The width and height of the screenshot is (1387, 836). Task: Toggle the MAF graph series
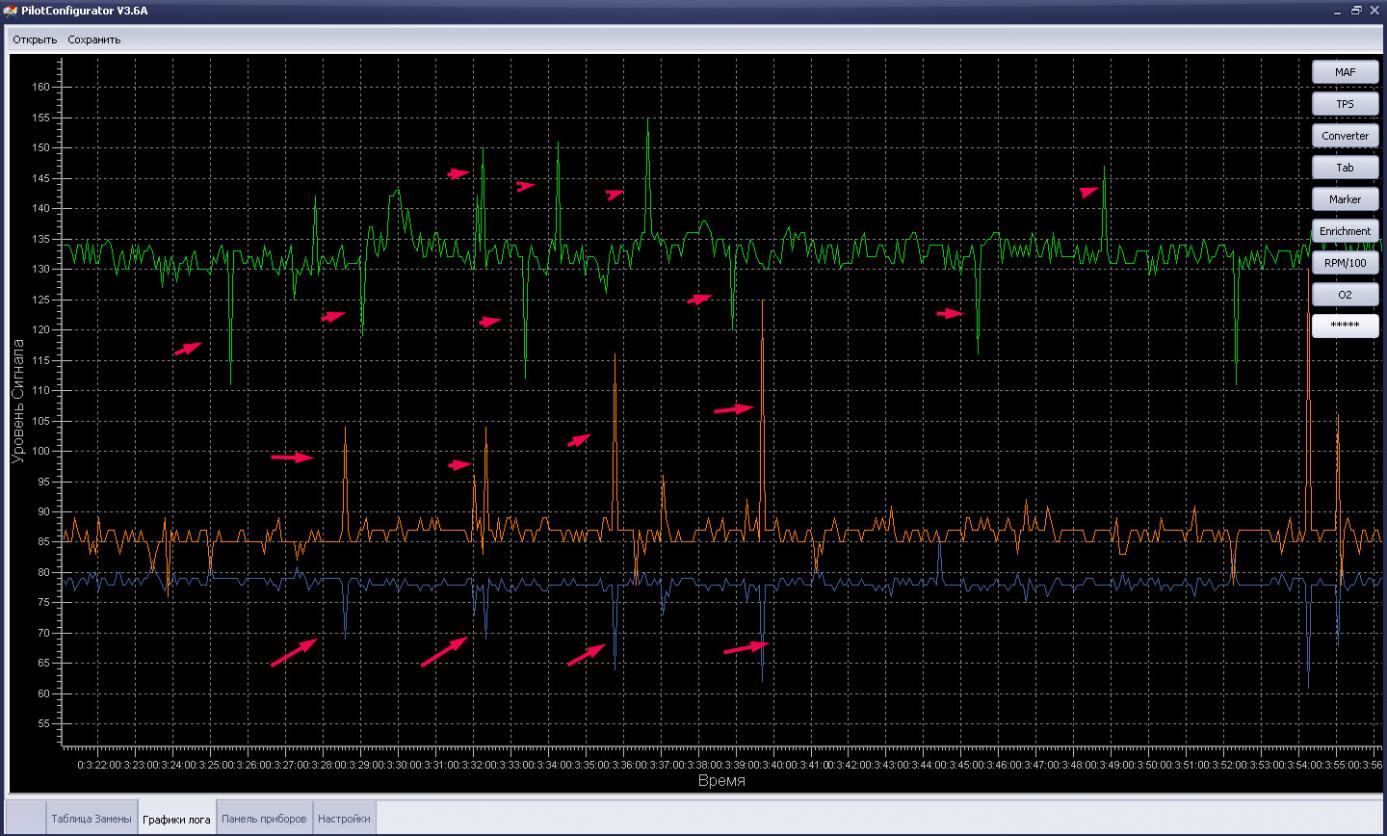point(1345,72)
